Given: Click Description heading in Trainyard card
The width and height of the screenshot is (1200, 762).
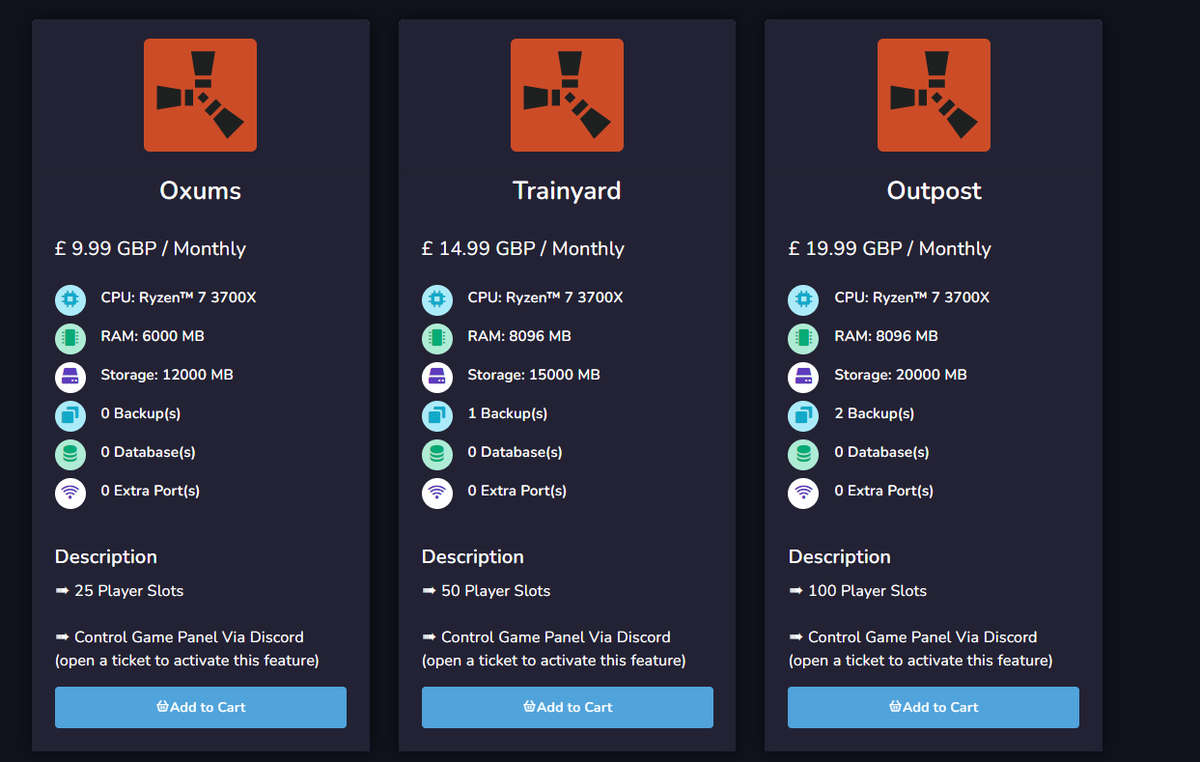Looking at the screenshot, I should pyautogui.click(x=473, y=557).
